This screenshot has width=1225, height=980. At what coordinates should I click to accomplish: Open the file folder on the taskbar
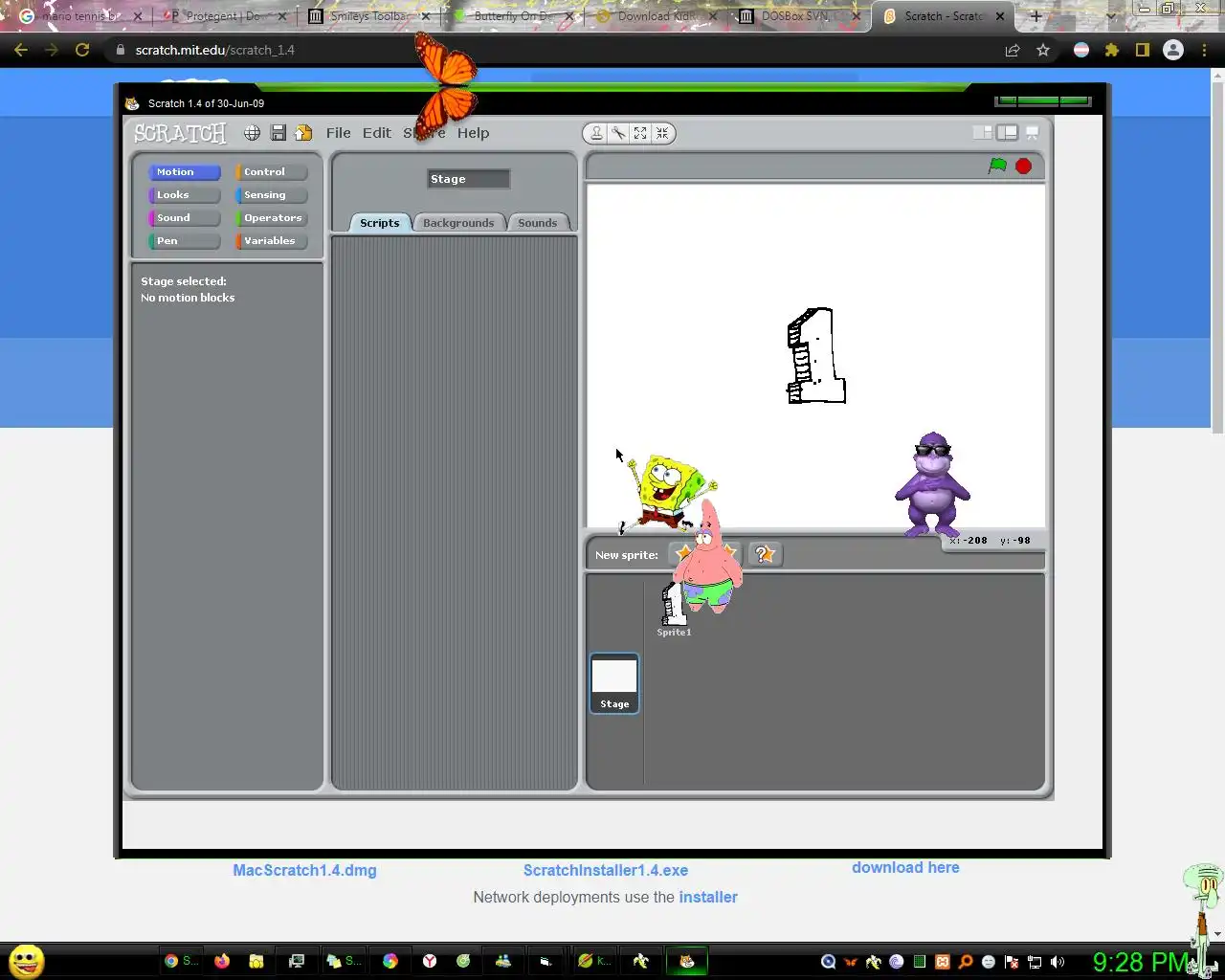[256, 961]
